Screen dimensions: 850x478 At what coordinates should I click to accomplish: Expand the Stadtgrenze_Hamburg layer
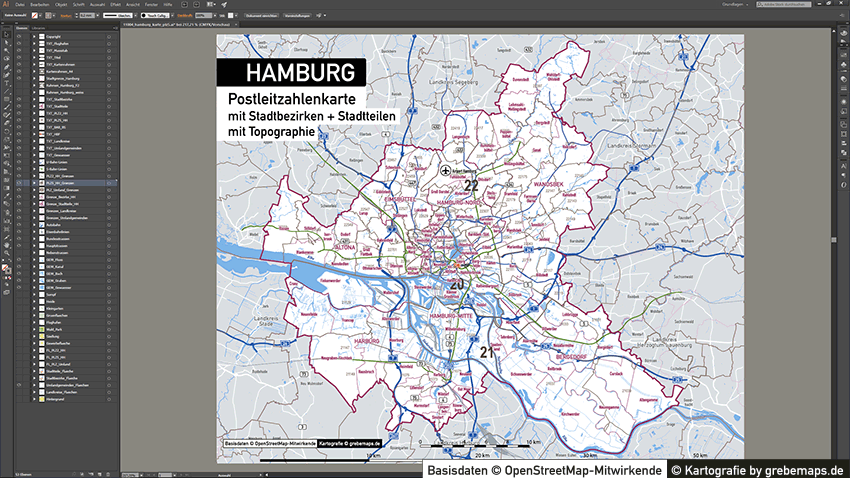[x=34, y=76]
